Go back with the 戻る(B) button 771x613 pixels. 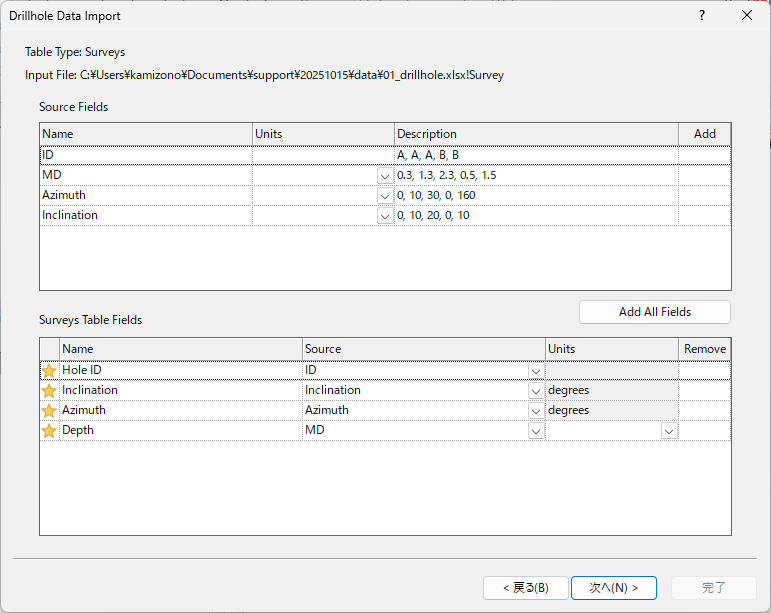[524, 588]
